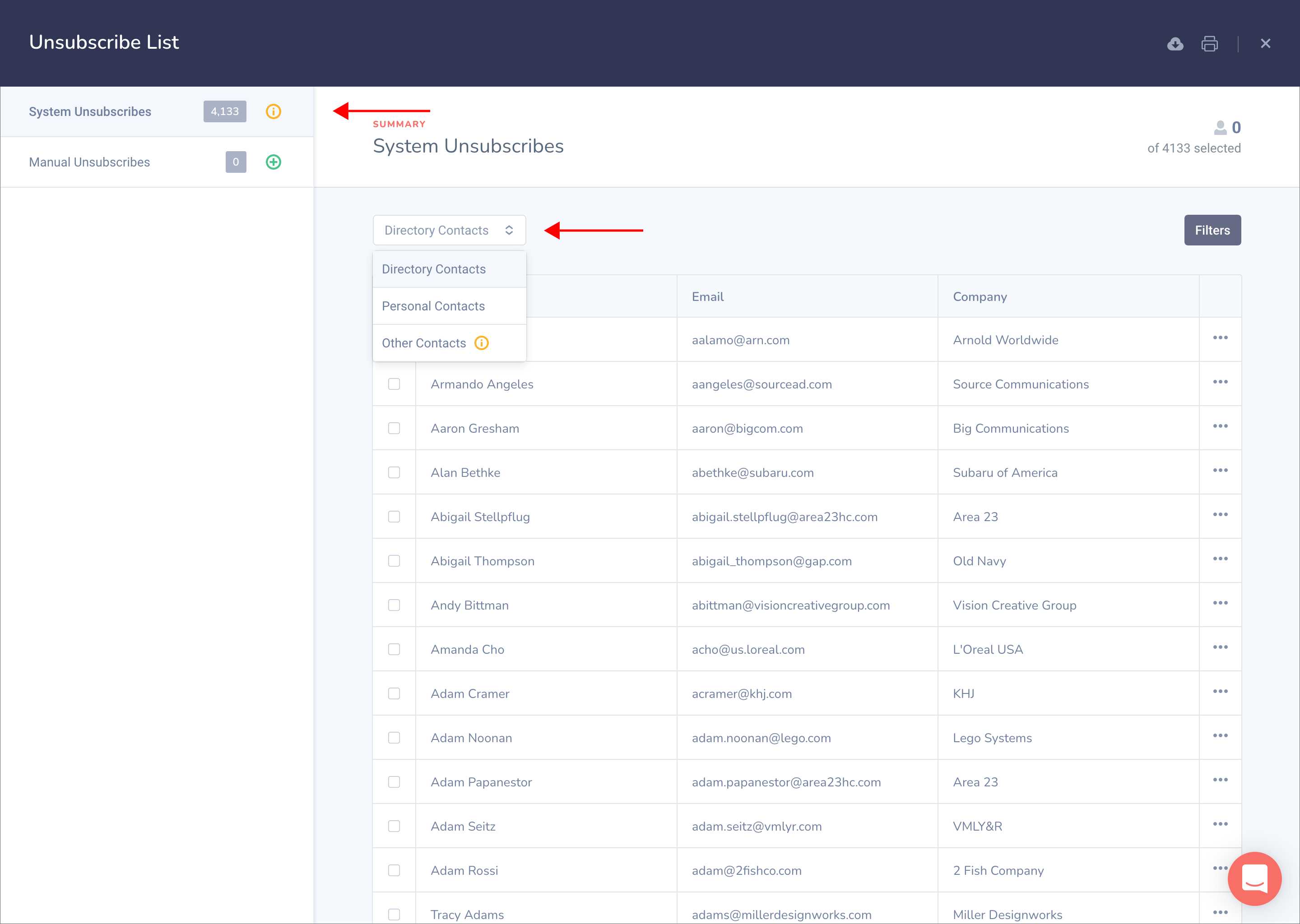Choose Other Contacts in the dropdown list
The width and height of the screenshot is (1300, 924).
pyautogui.click(x=449, y=343)
